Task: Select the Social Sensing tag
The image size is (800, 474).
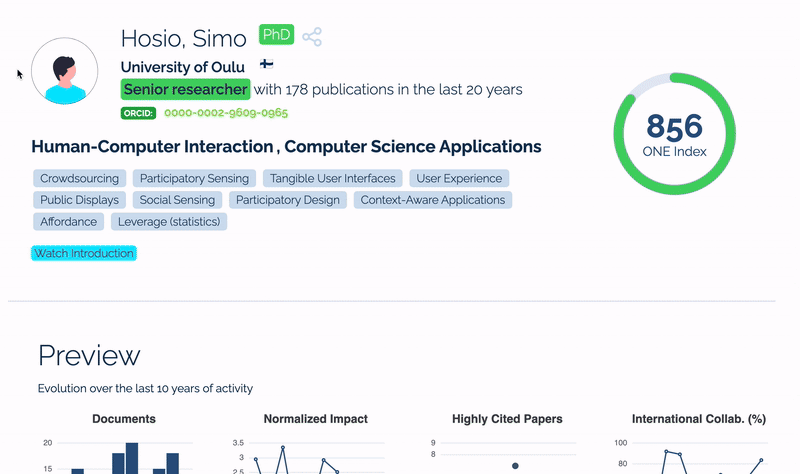Action: (177, 200)
